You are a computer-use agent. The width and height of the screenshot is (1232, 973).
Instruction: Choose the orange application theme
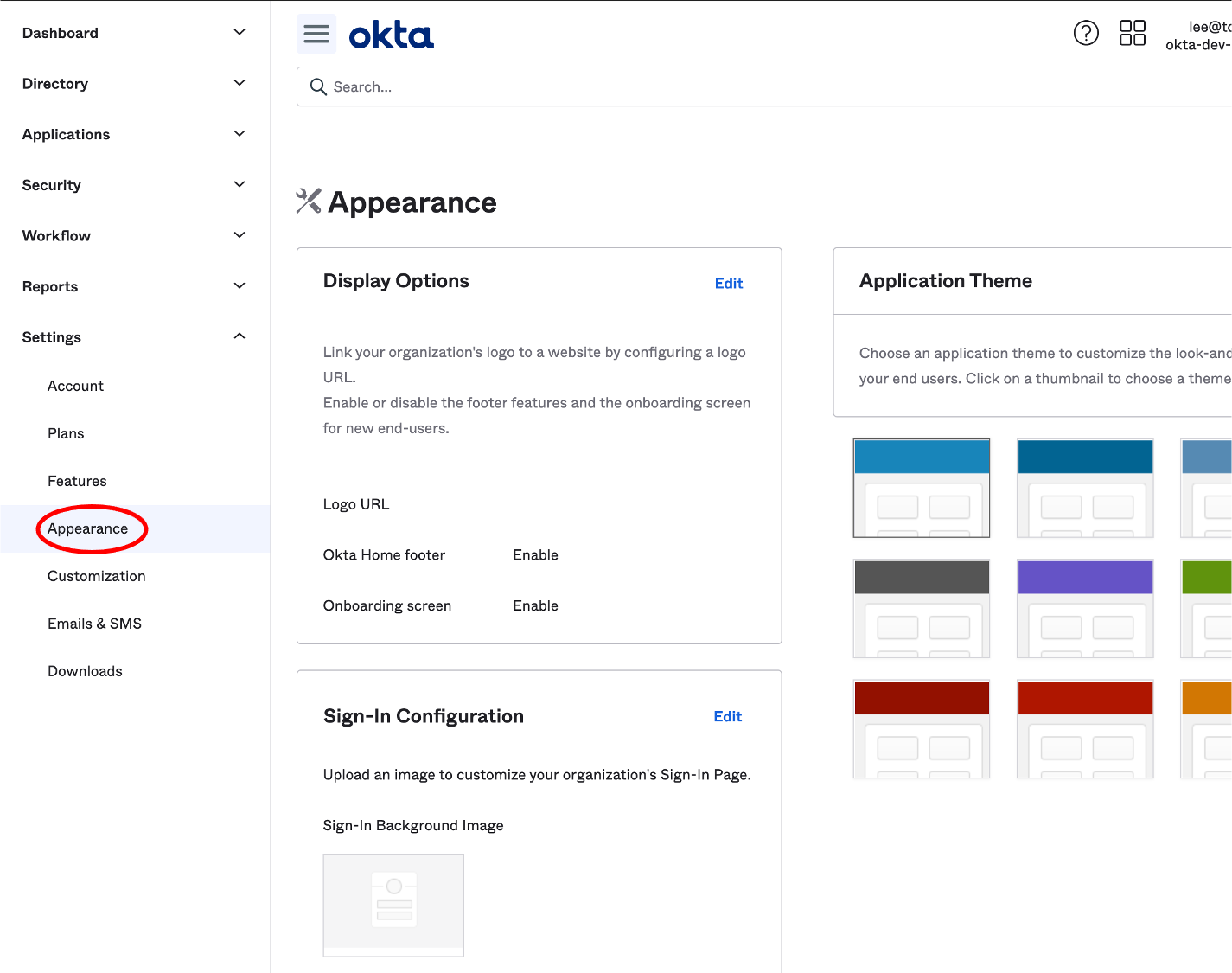click(x=1206, y=729)
